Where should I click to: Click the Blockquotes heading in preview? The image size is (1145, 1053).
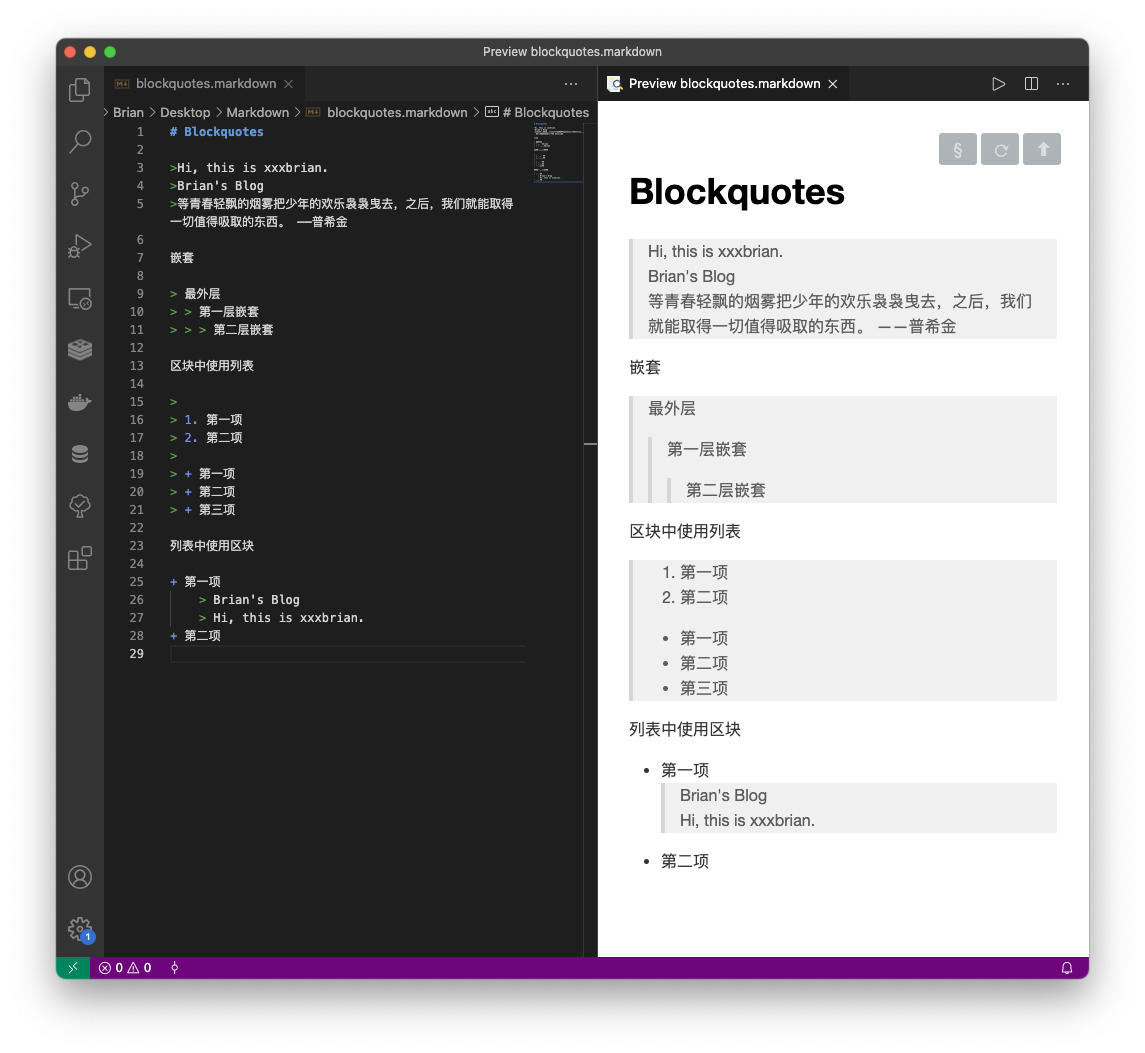pos(737,192)
